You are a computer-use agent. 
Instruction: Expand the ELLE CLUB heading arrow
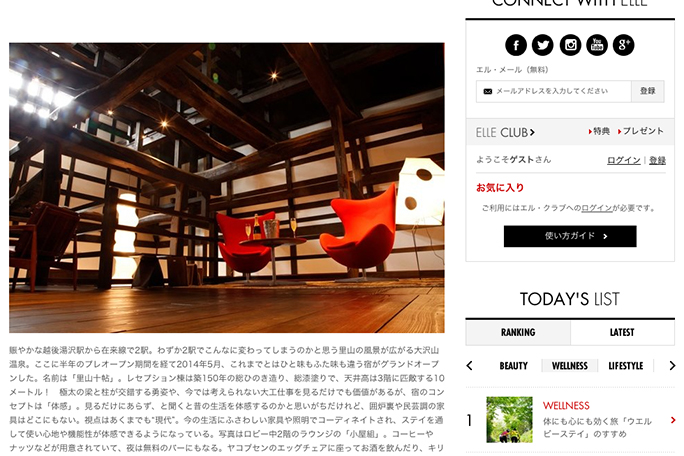click(532, 133)
